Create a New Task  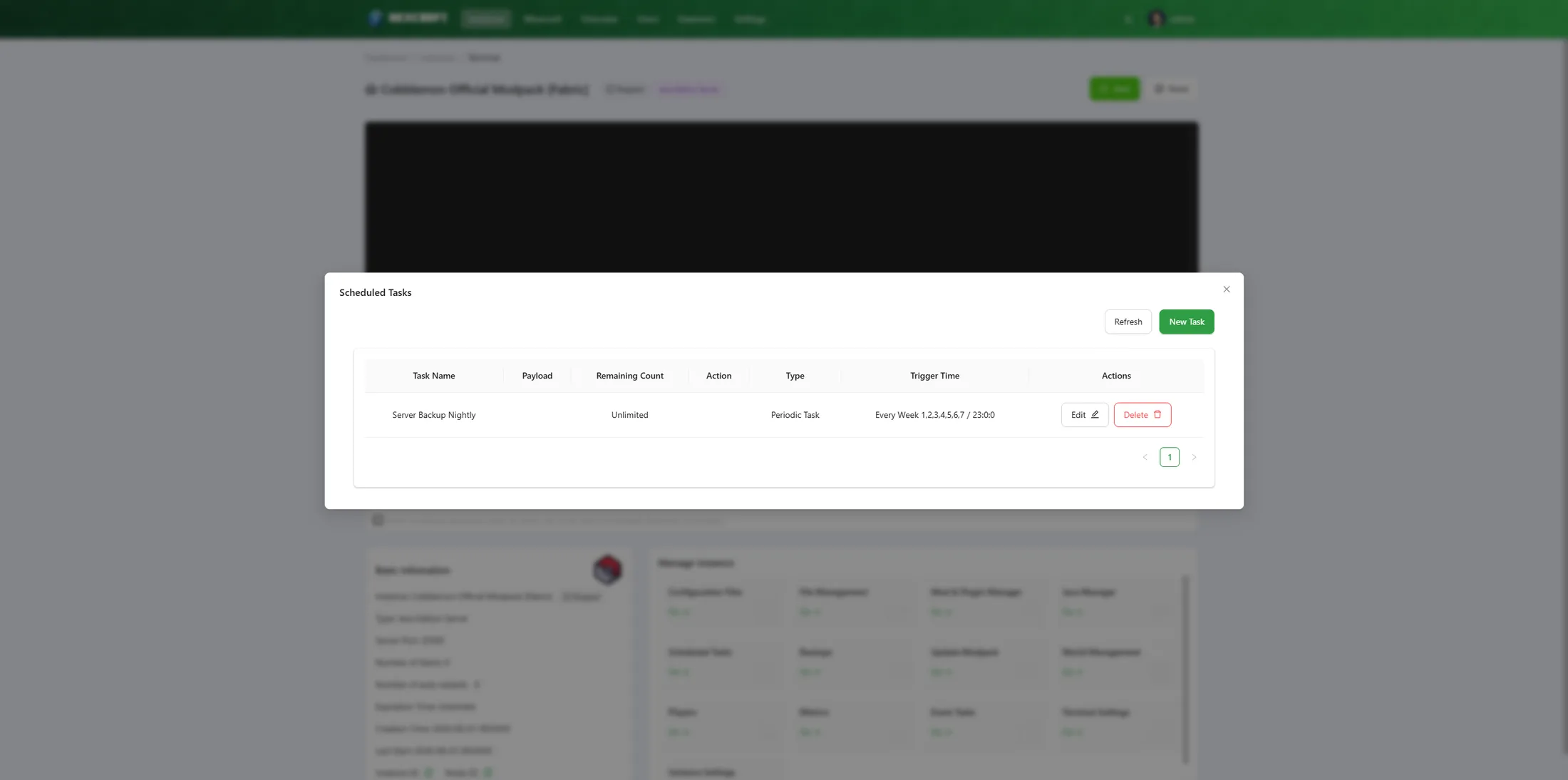tap(1186, 322)
